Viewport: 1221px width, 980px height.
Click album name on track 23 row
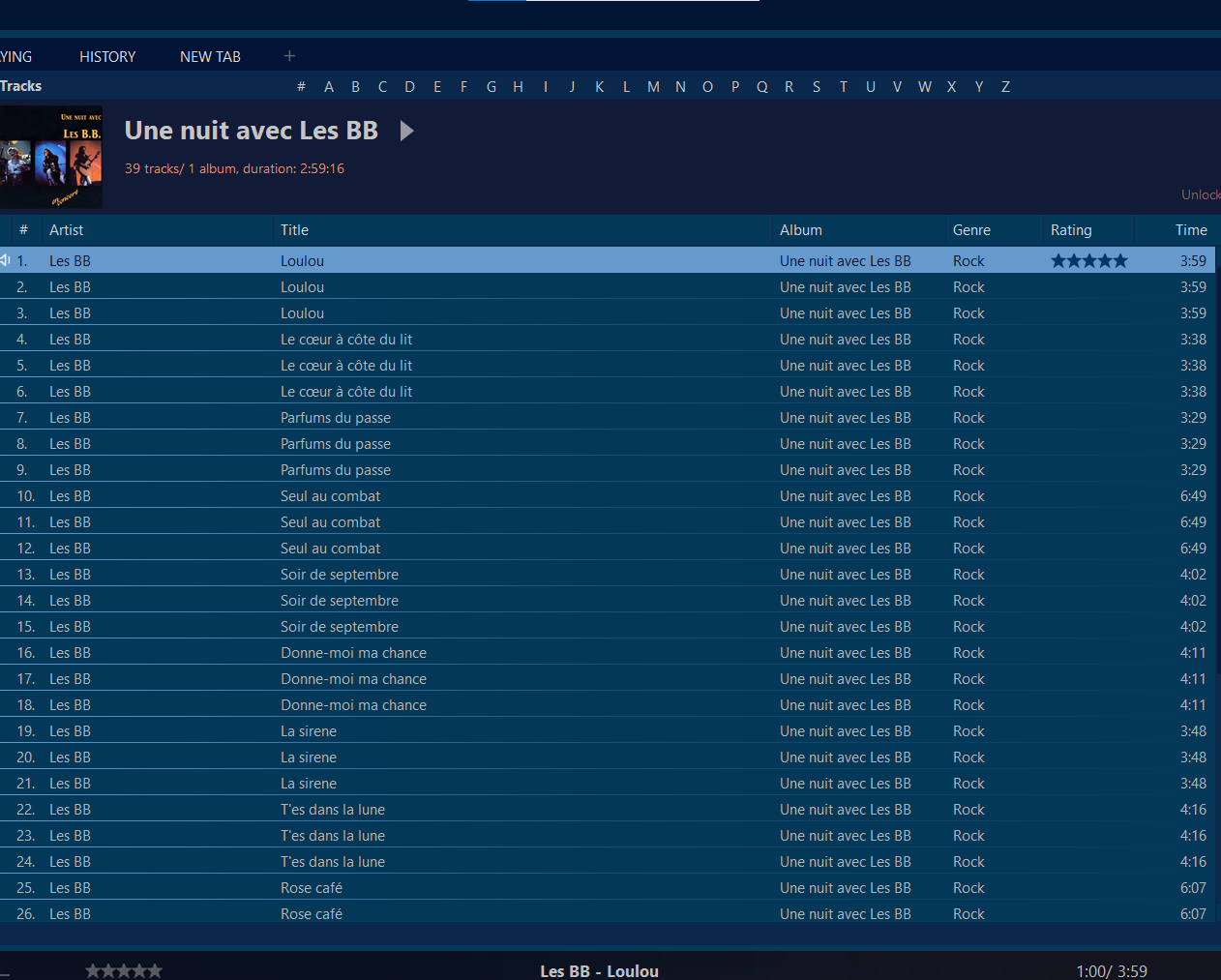point(846,836)
